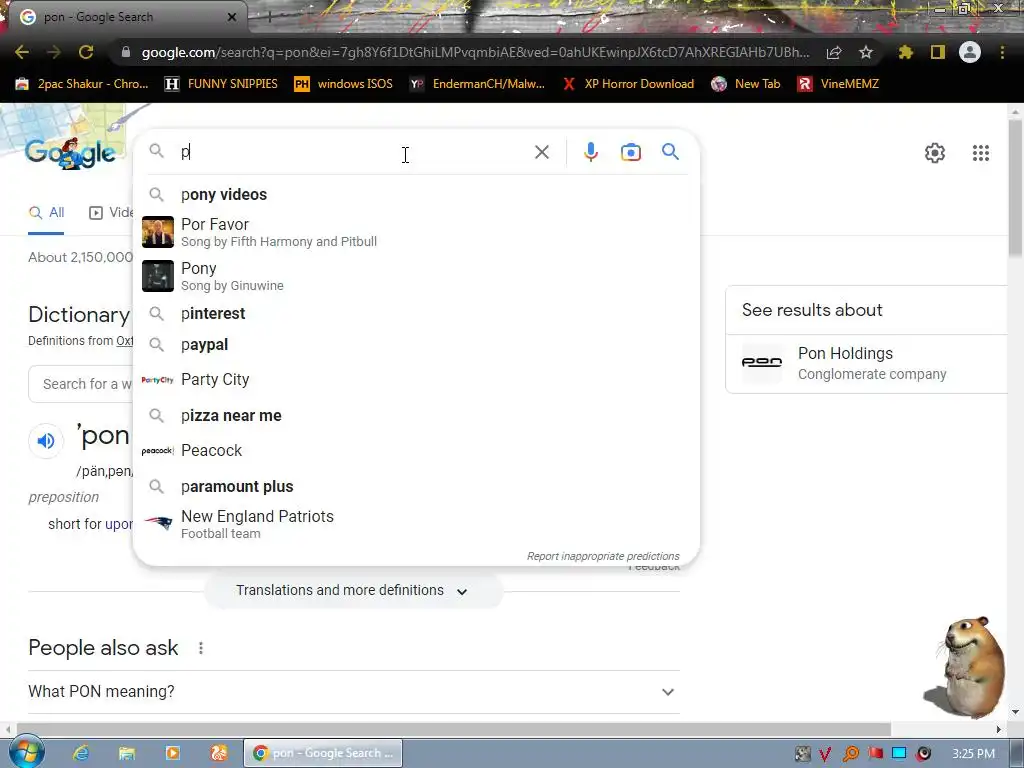Open Windows Explorer folder on taskbar

pos(126,753)
